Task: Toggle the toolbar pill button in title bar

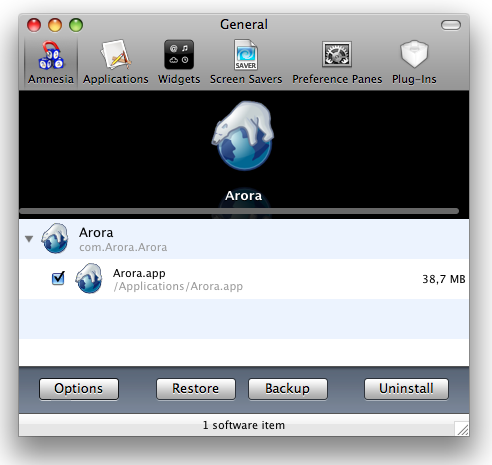Action: click(x=451, y=25)
